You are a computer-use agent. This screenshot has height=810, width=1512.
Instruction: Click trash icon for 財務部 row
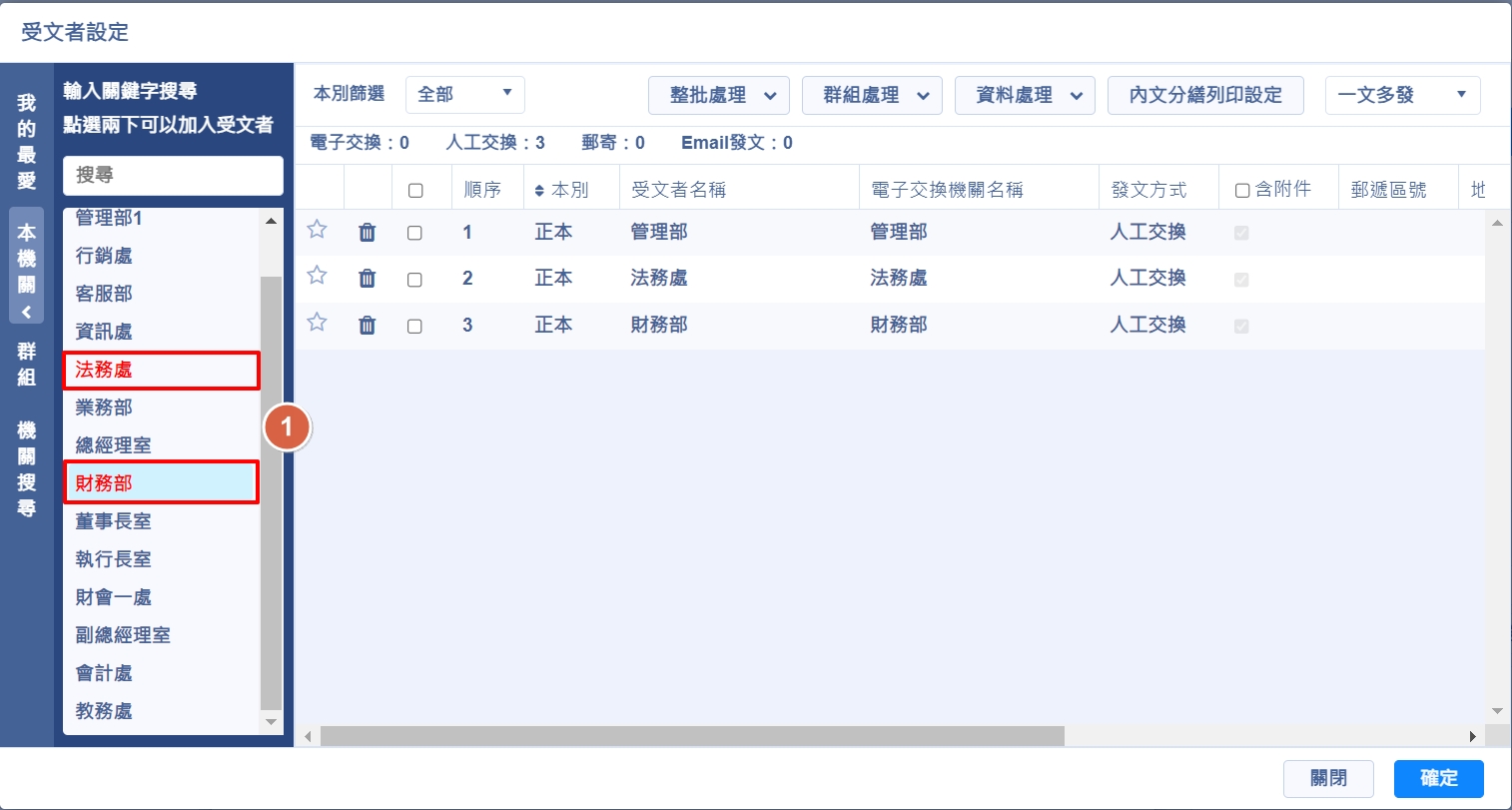368,326
